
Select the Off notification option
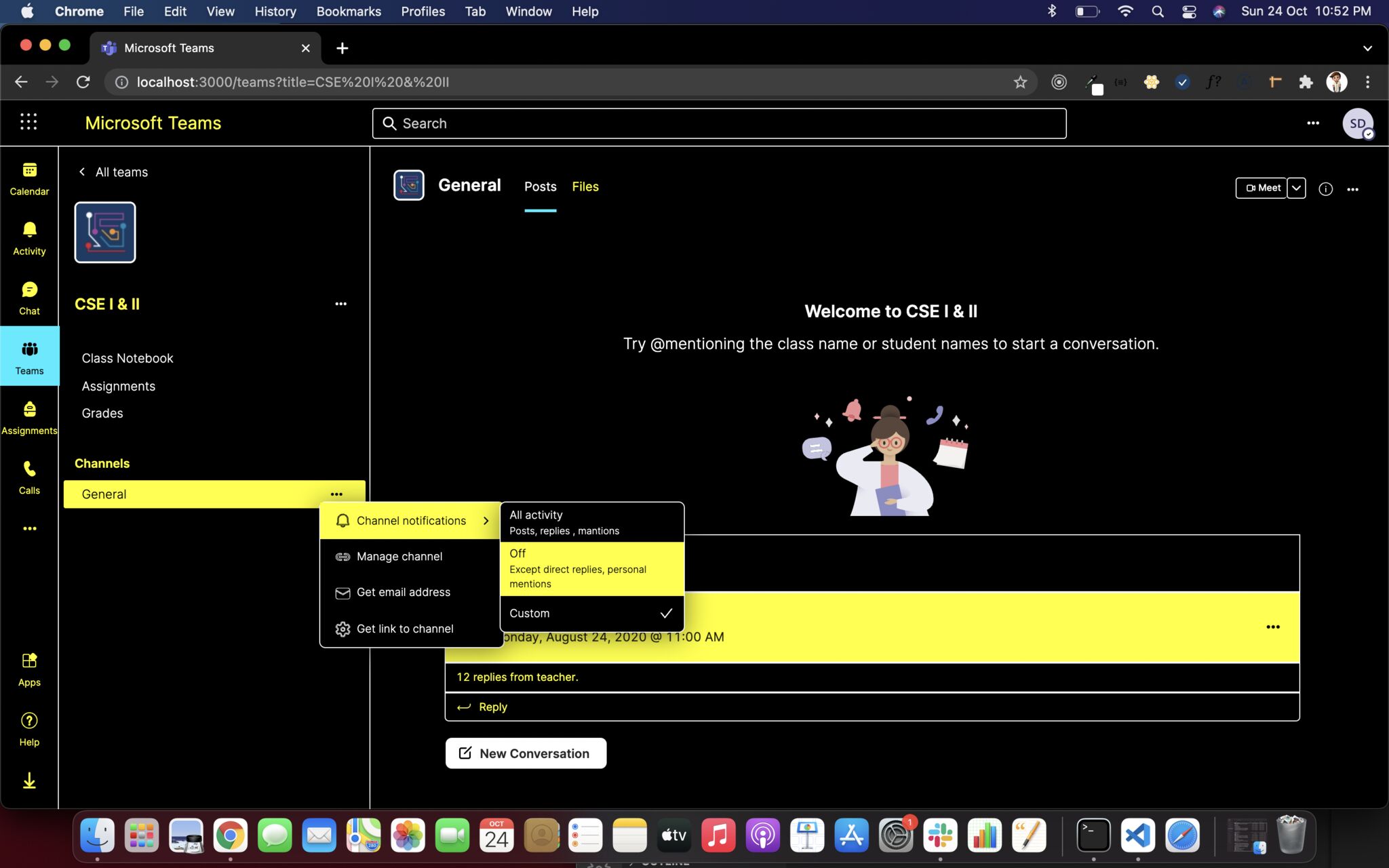click(591, 568)
